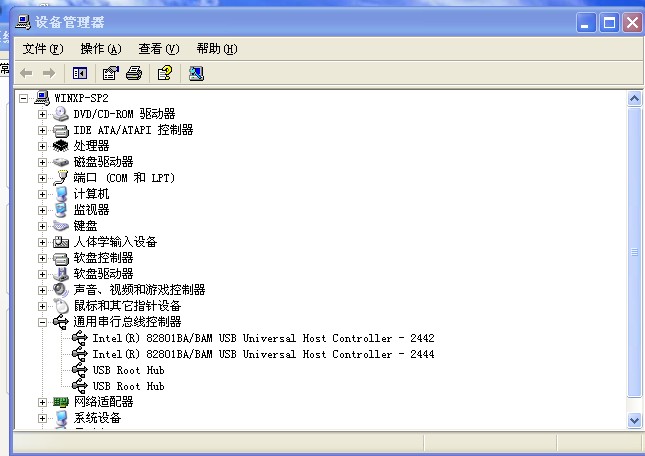
Task: Open the 文件(F) menu
Action: (43, 49)
